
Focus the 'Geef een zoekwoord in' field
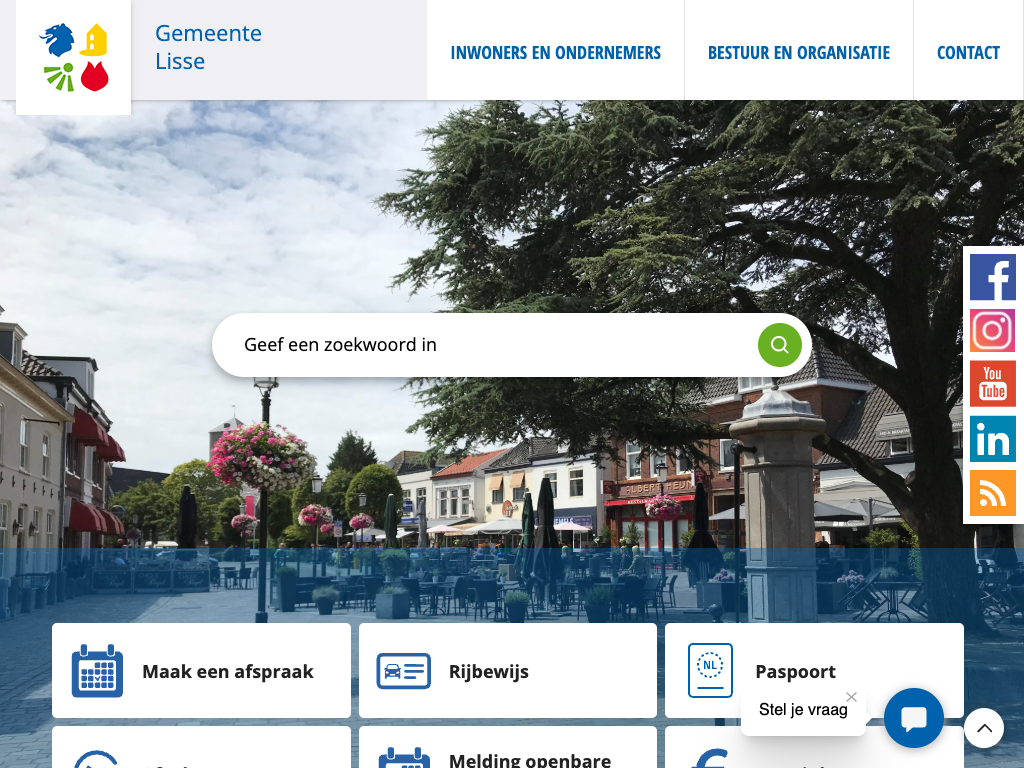(x=490, y=345)
